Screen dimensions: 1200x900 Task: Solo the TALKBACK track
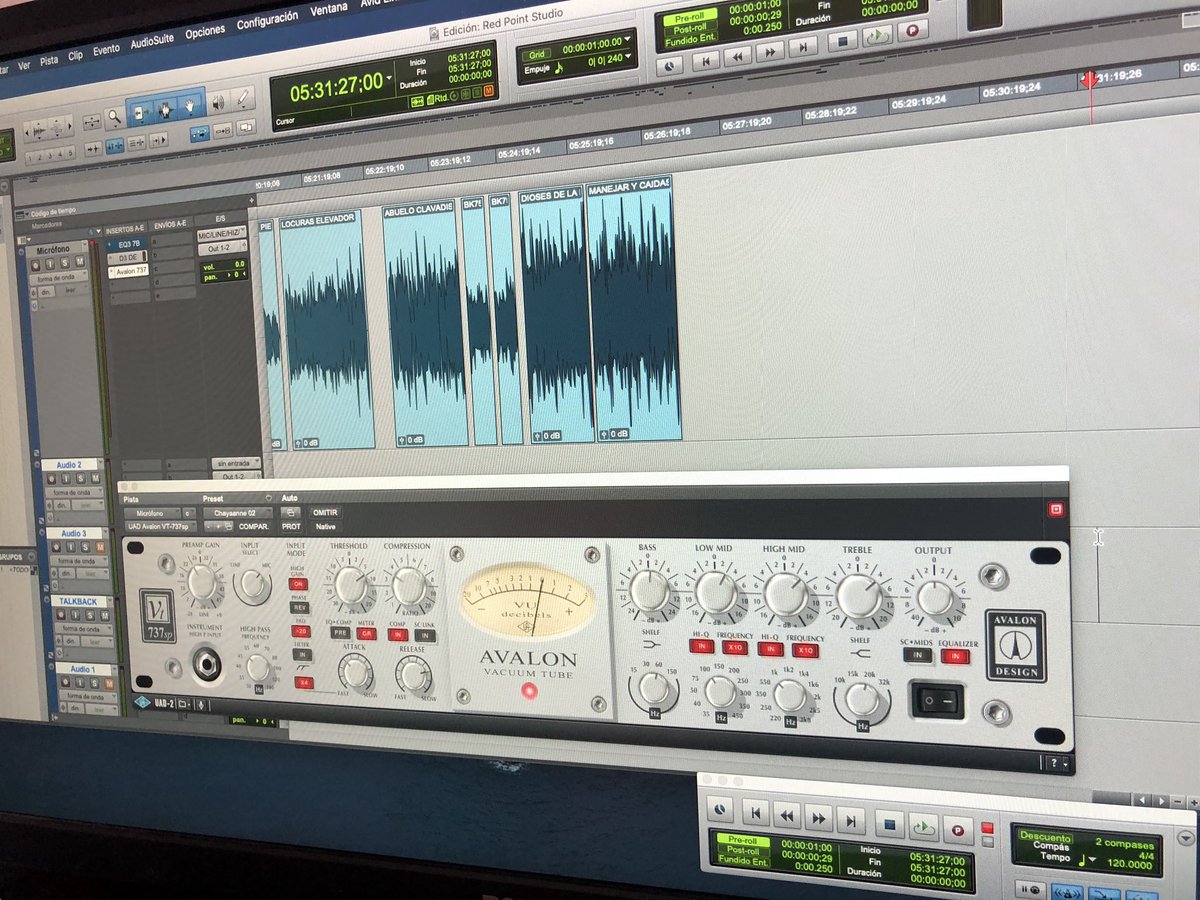pos(91,616)
